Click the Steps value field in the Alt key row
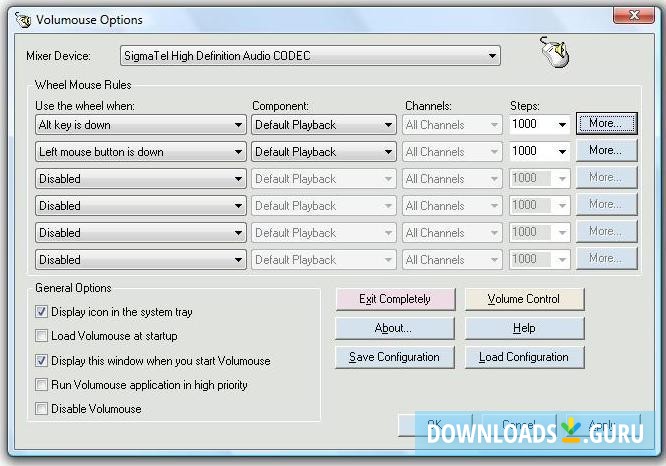The width and height of the screenshot is (666, 466). point(532,124)
